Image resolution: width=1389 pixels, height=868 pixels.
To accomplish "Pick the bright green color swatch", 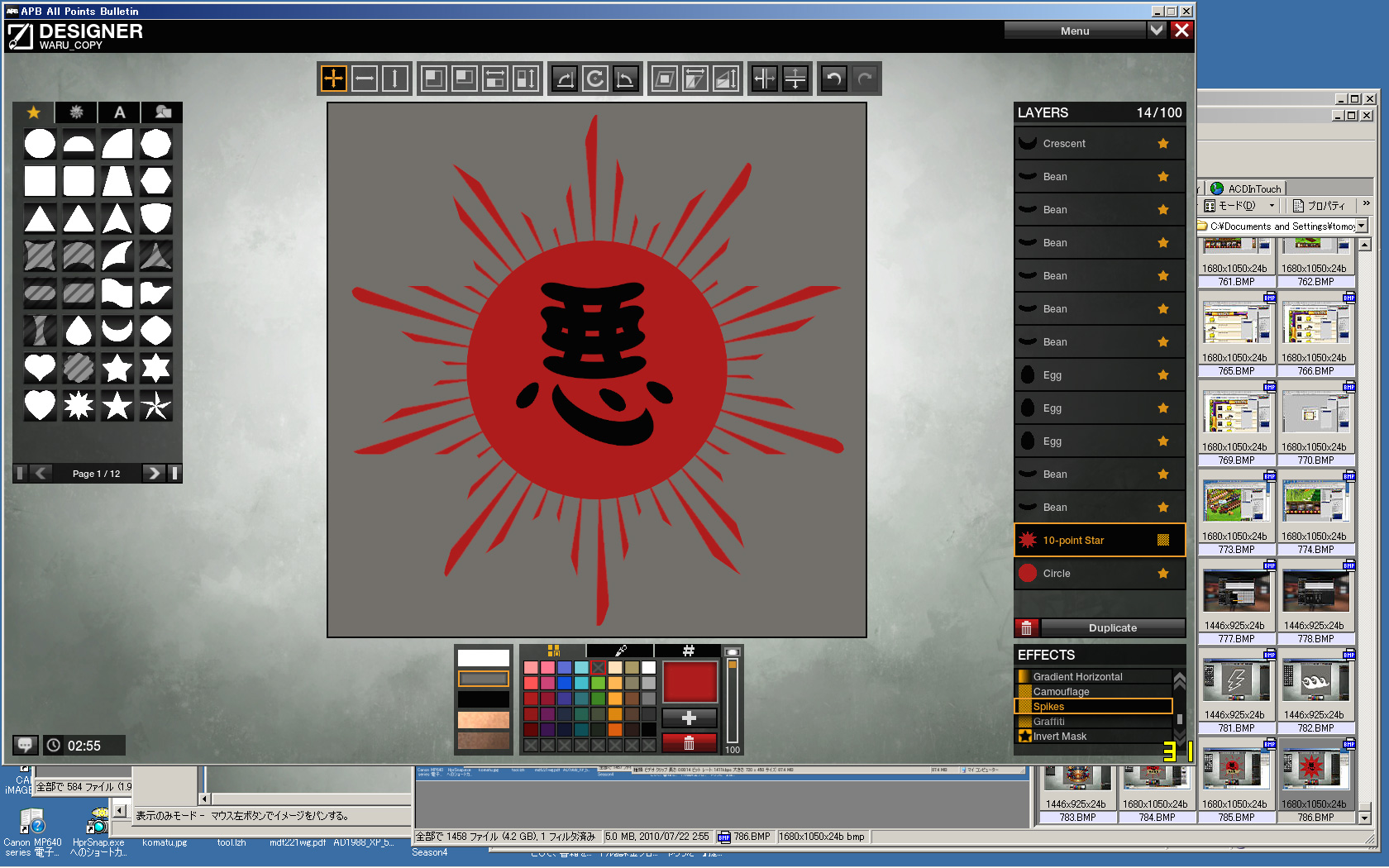I will point(598,684).
